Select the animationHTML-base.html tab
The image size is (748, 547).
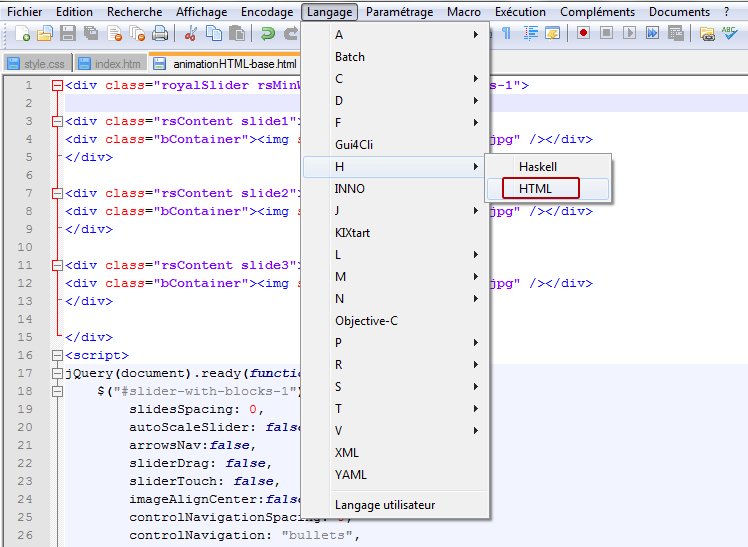tap(225, 63)
